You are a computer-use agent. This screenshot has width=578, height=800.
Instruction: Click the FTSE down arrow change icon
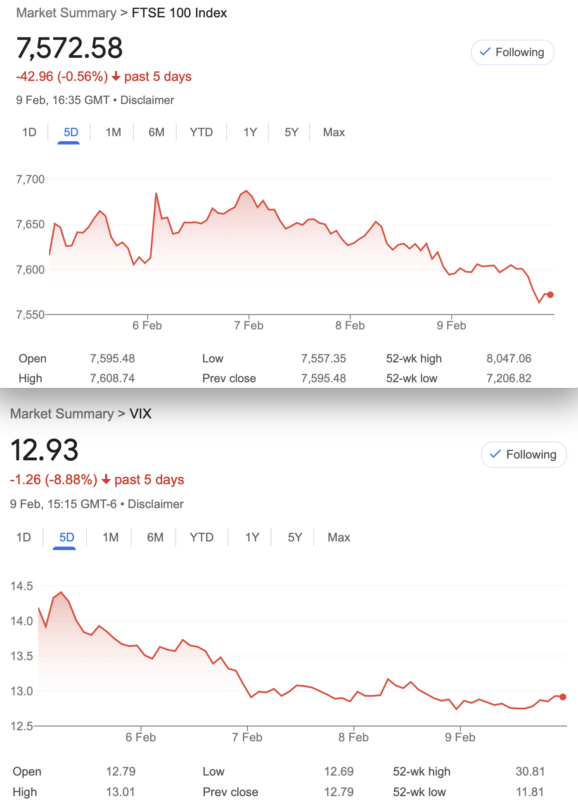[116, 77]
